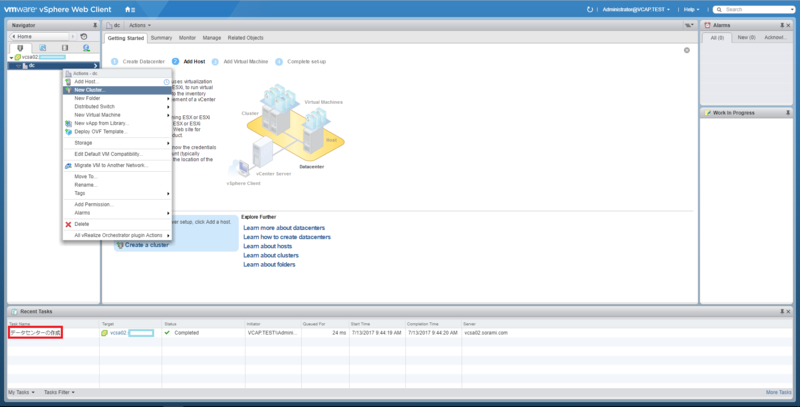Click the vcsa02 target icon in tasks row
800x407 pixels.
pos(105,333)
